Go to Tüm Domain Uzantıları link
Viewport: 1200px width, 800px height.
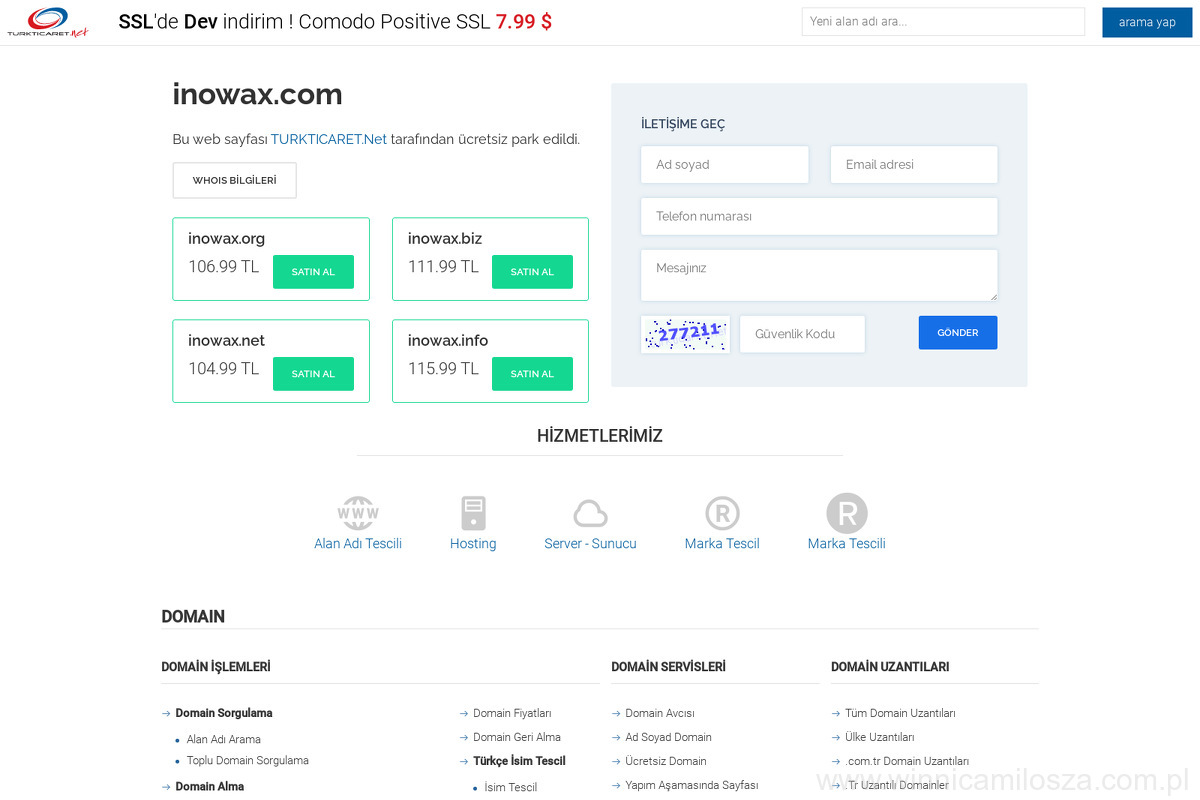point(900,713)
